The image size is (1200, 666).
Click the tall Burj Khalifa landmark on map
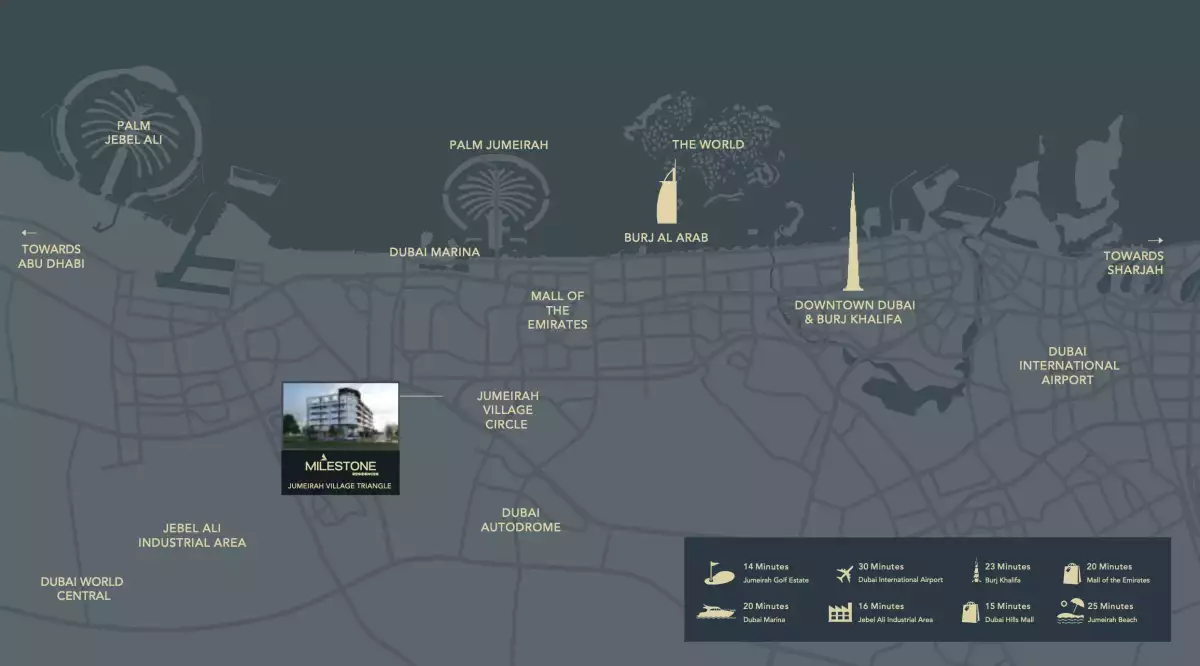point(853,235)
